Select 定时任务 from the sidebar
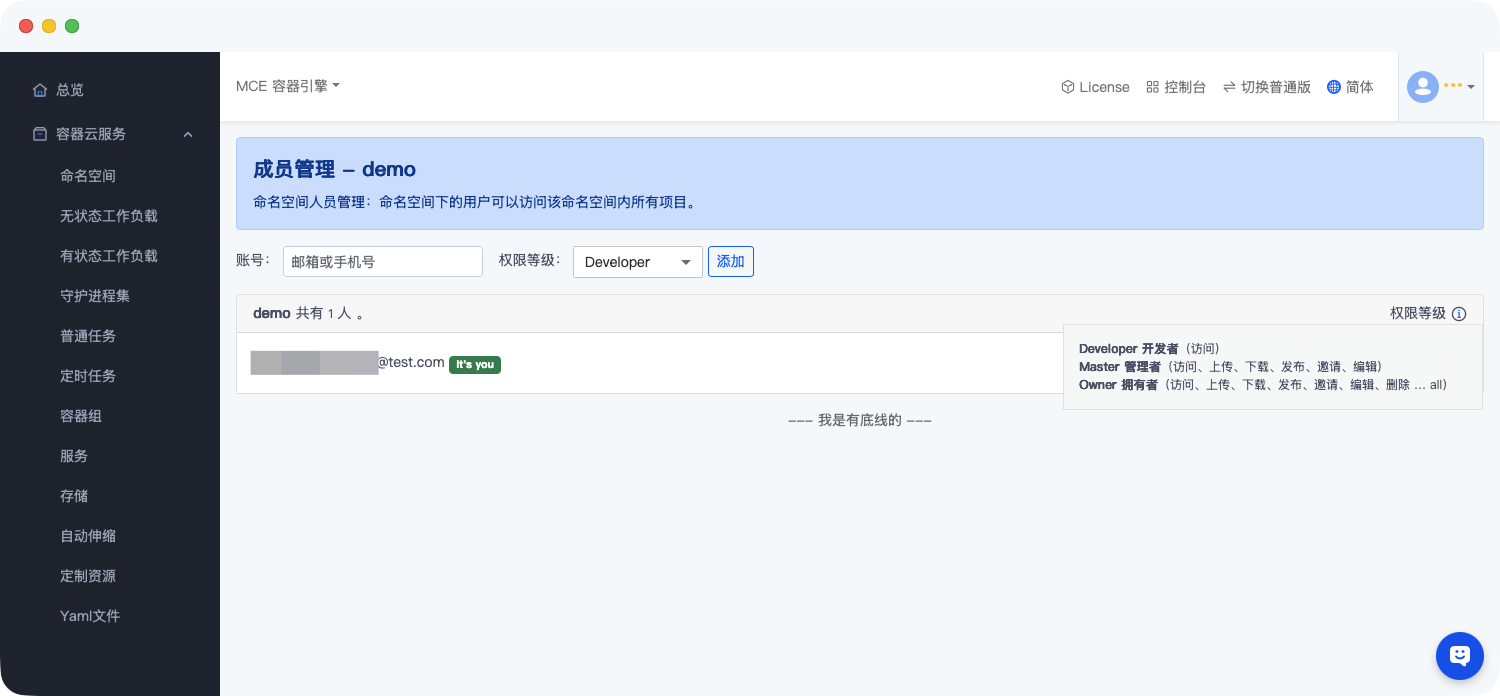Image resolution: width=1500 pixels, height=696 pixels. (x=88, y=376)
